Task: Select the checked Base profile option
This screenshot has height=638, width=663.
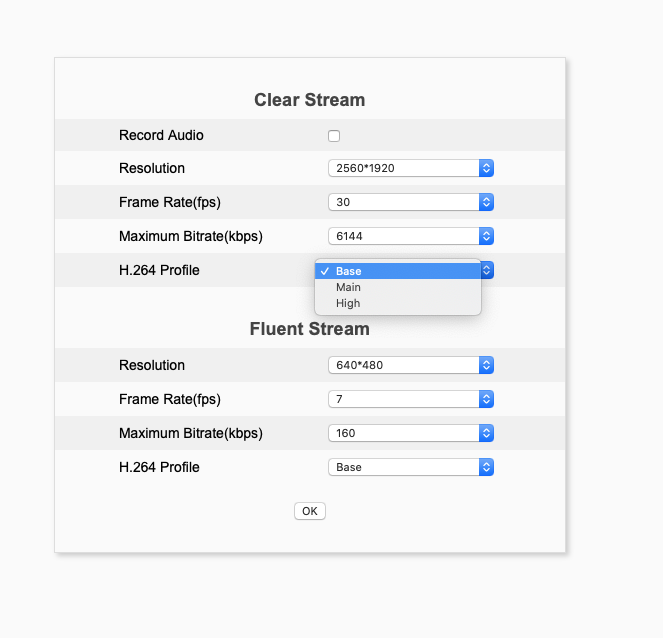Action: [x=398, y=271]
